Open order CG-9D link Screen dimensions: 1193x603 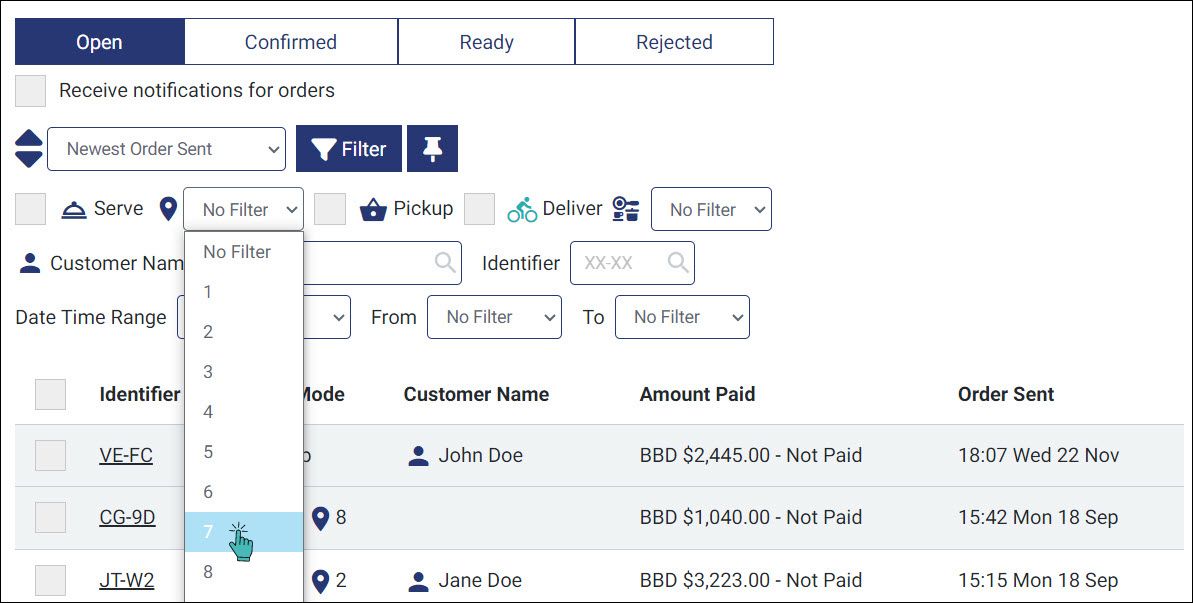click(127, 518)
